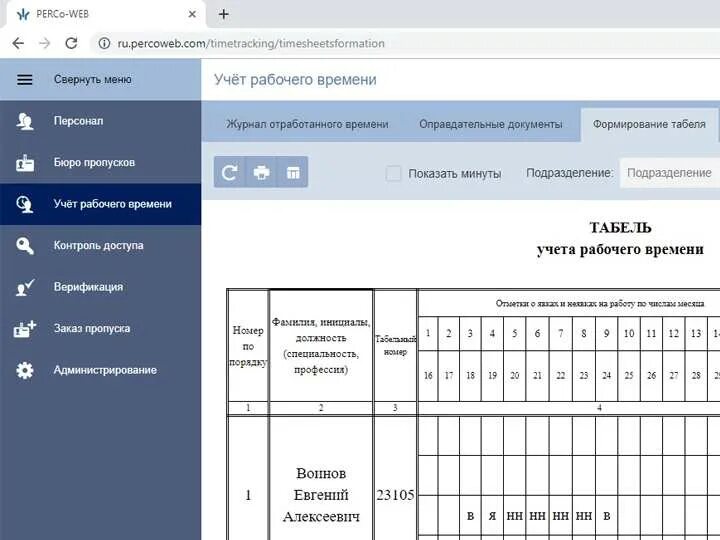720x540 pixels.
Task: Select the Формирование табеля tab
Action: click(649, 124)
